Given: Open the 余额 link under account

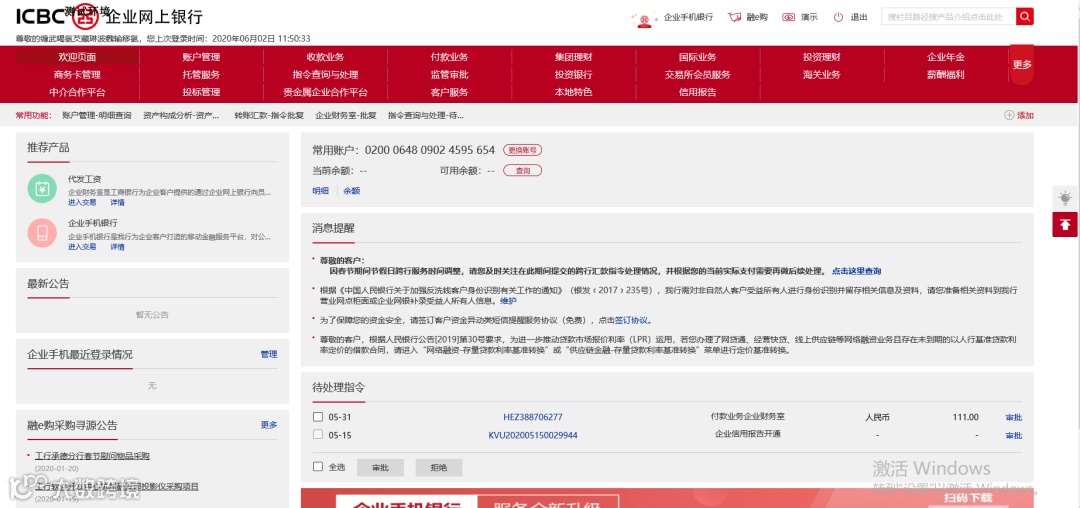Looking at the screenshot, I should coord(351,191).
